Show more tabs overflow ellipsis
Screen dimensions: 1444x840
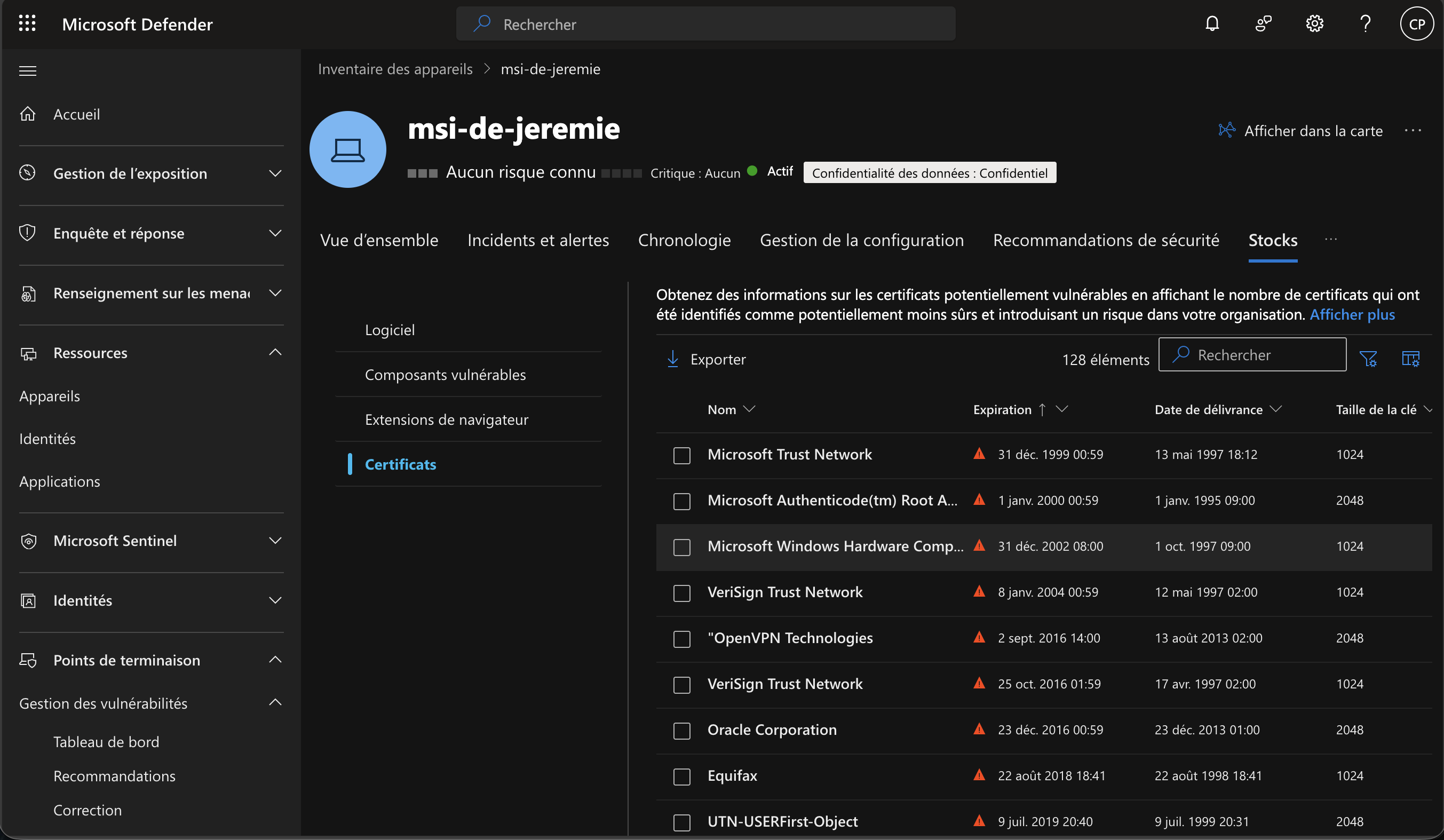(x=1330, y=240)
